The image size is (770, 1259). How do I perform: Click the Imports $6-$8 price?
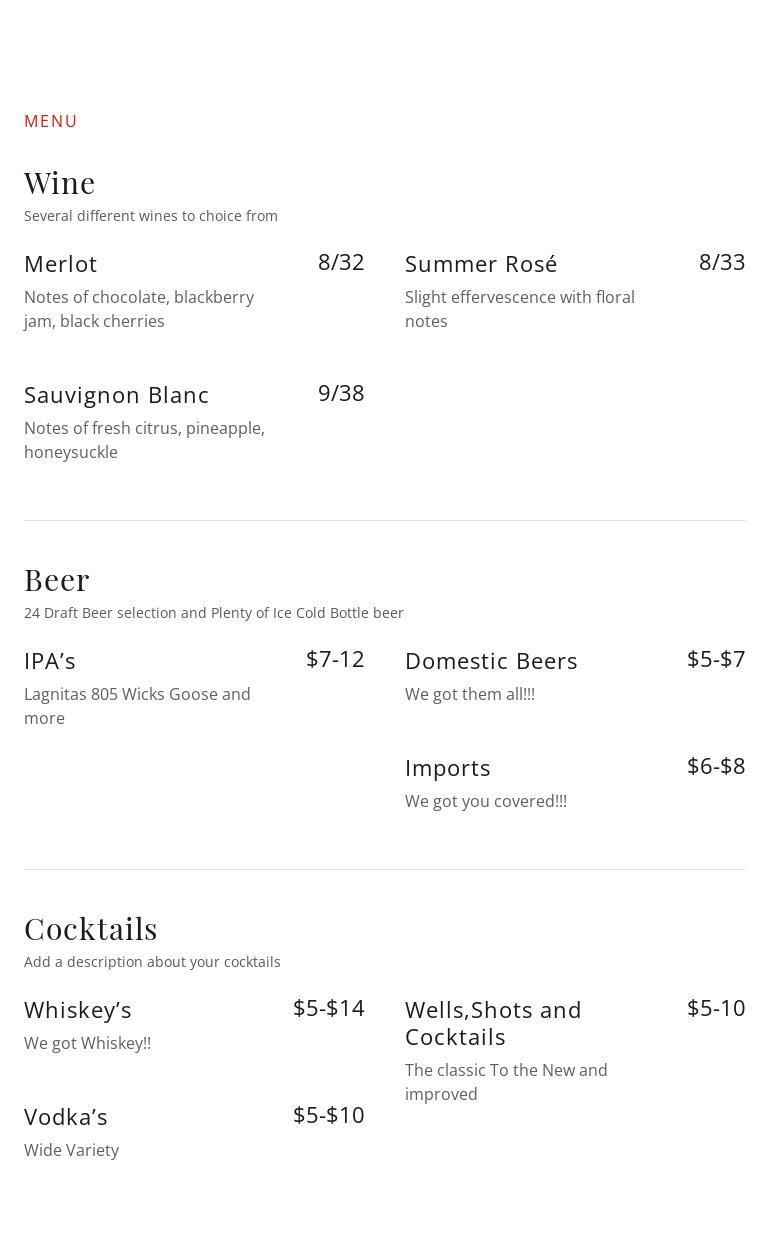(716, 766)
